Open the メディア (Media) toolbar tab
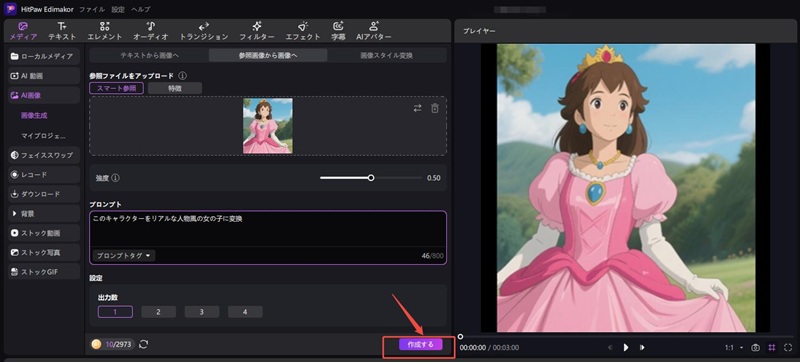This screenshot has width=800, height=362. coord(23,31)
